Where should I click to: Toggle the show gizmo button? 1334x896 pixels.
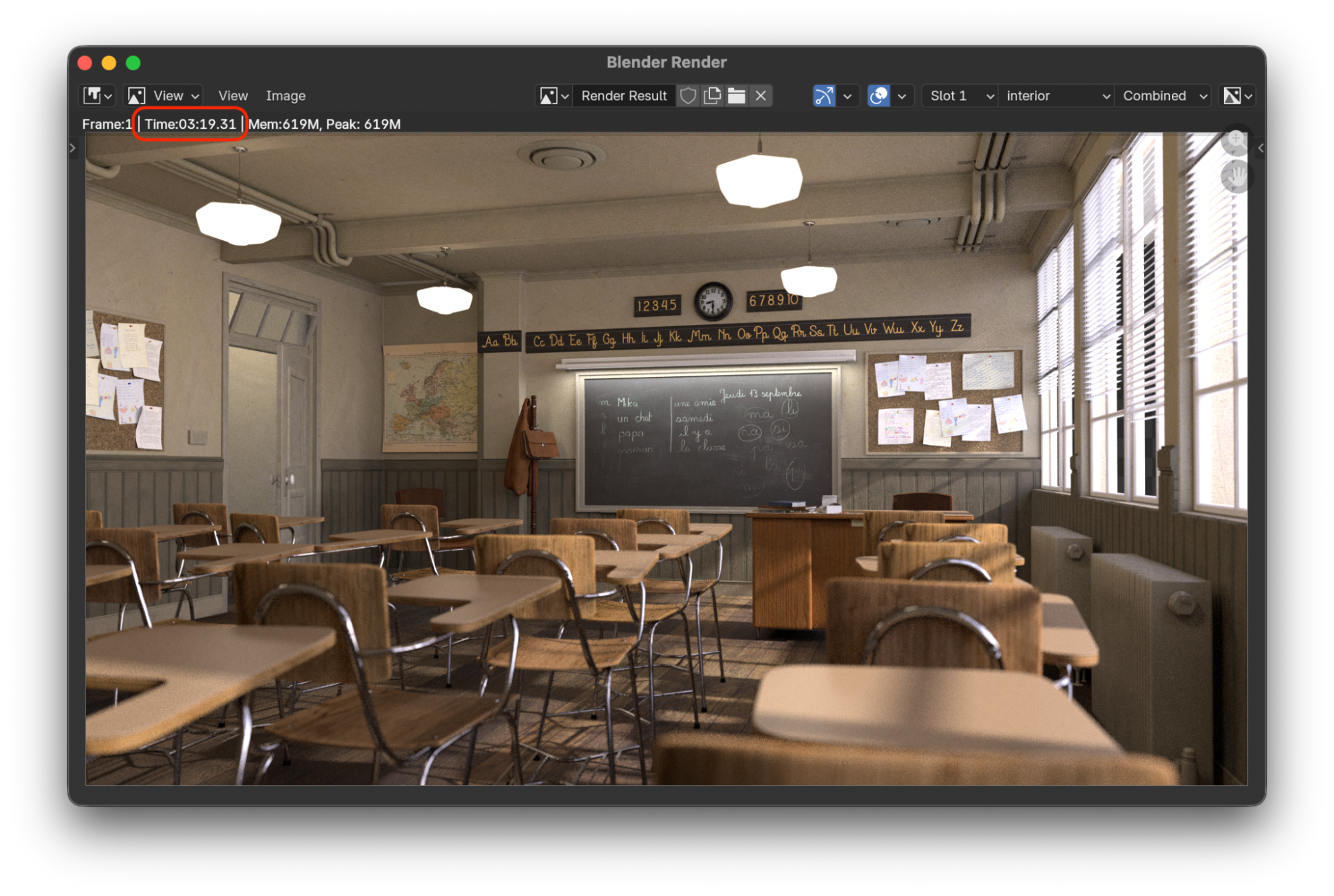coord(824,95)
